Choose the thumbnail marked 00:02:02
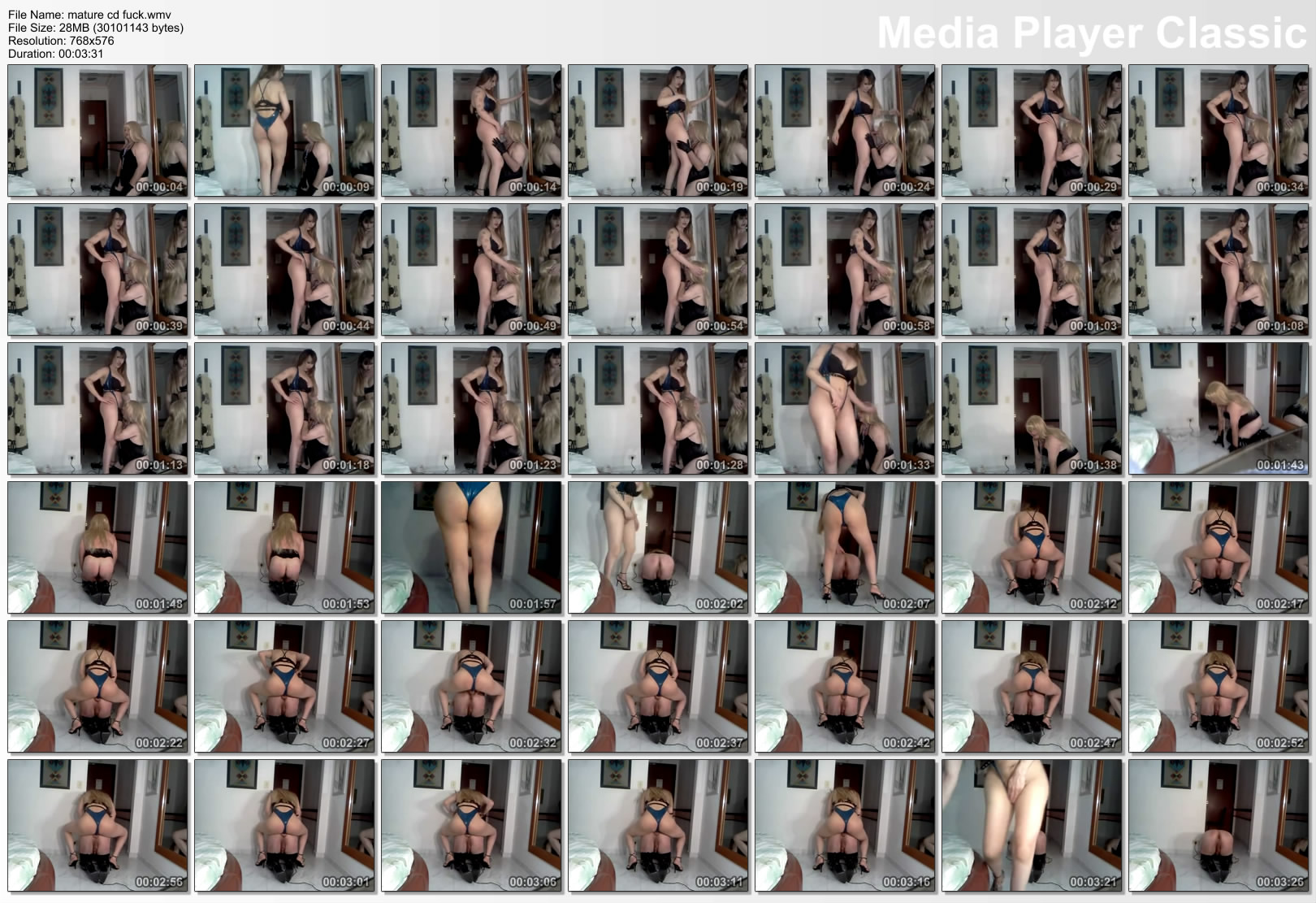 (658, 548)
